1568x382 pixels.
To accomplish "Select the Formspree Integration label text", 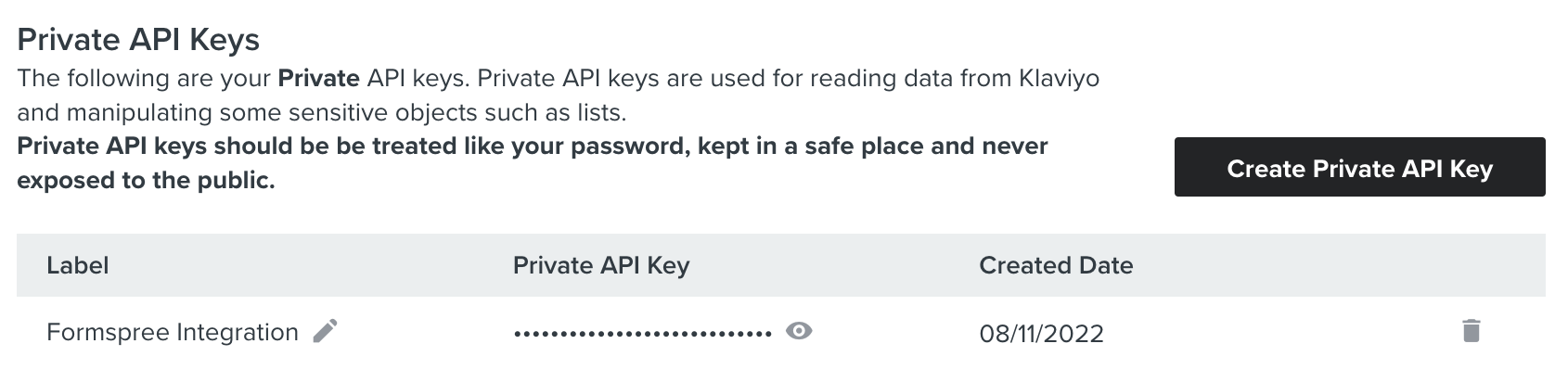I will click(173, 332).
